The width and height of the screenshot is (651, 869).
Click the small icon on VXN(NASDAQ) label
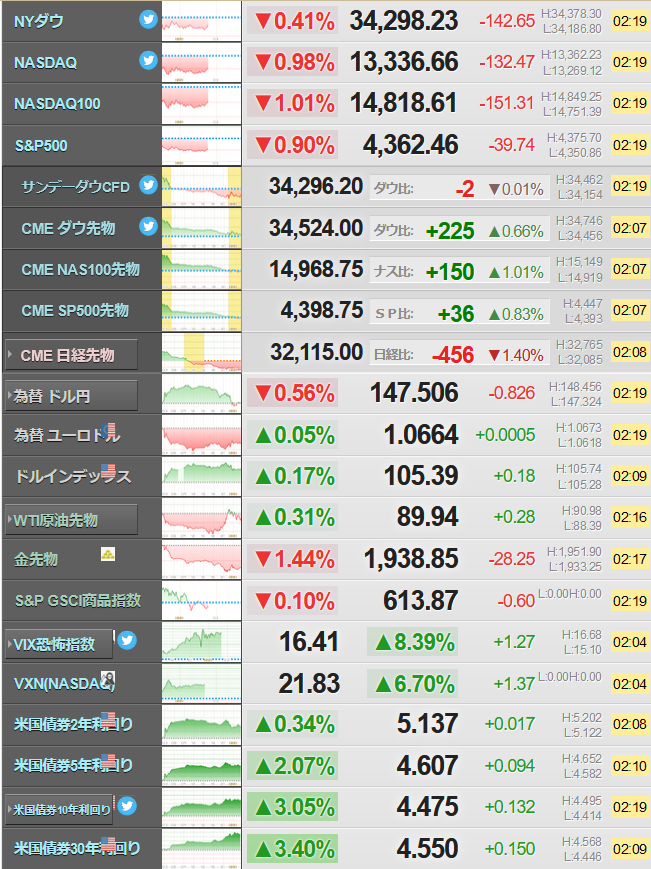(x=107, y=678)
